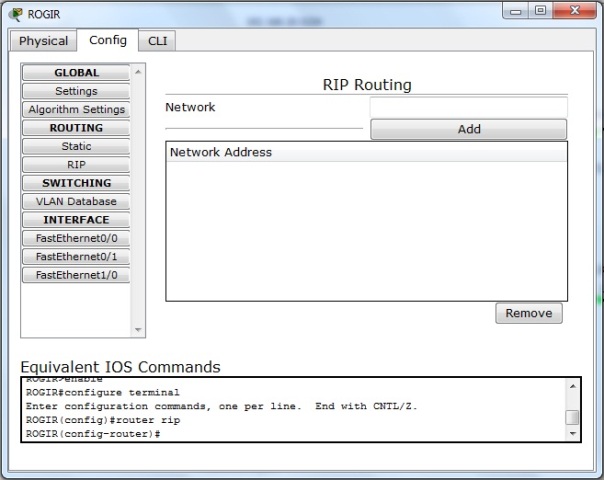The height and width of the screenshot is (480, 604).
Task: Expand the GLOBAL section header
Action: coord(76,73)
